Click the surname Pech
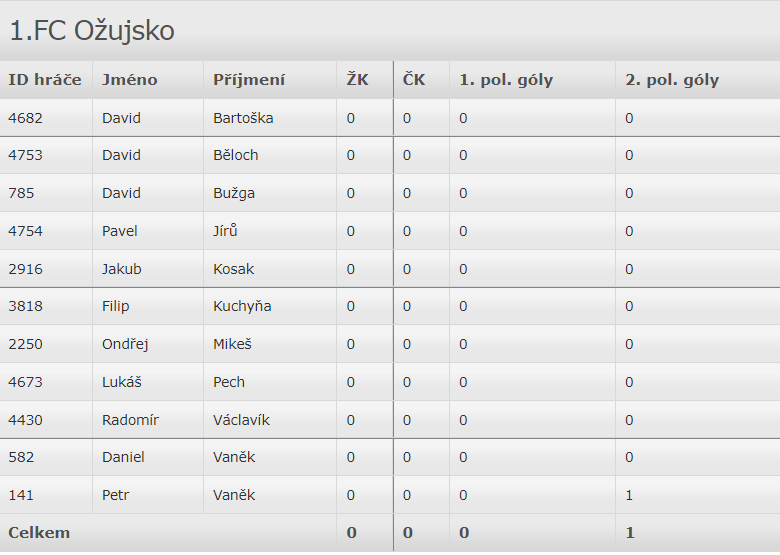 (x=229, y=382)
